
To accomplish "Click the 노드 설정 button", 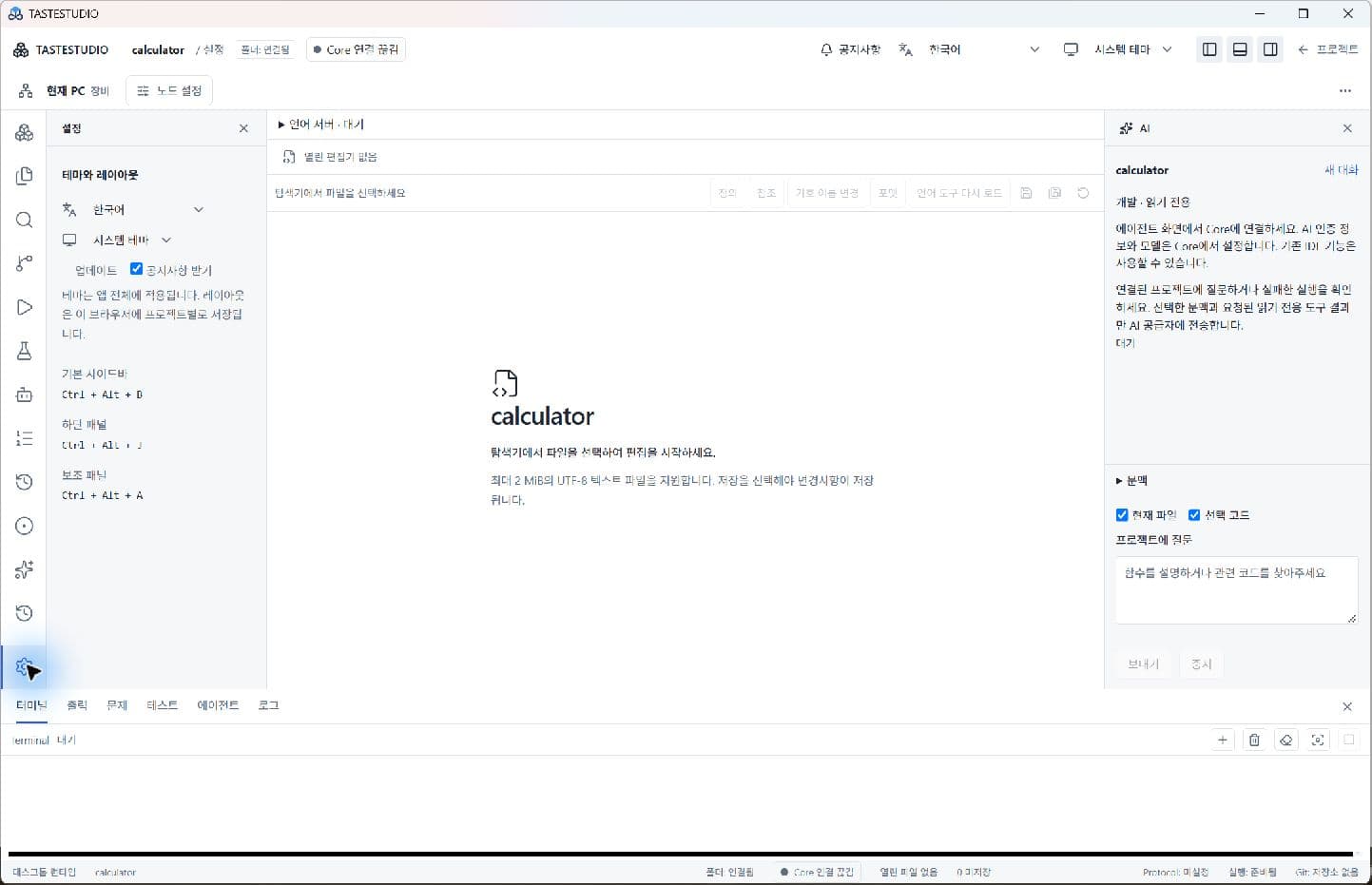I will [x=169, y=91].
